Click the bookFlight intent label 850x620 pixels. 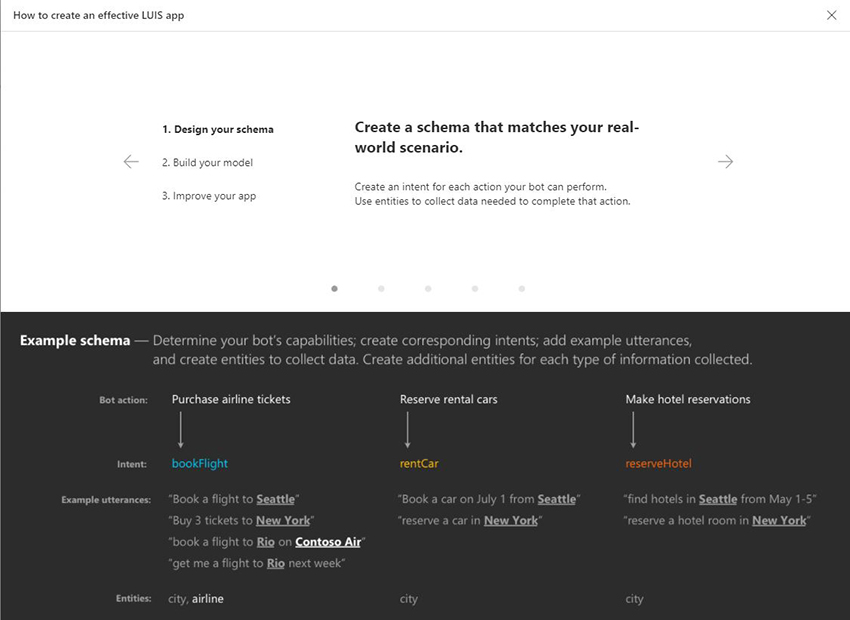coord(200,464)
